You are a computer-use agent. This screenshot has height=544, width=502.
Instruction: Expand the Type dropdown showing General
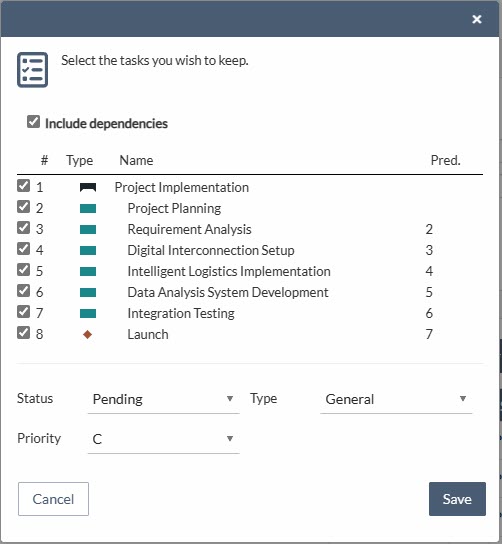[396, 399]
